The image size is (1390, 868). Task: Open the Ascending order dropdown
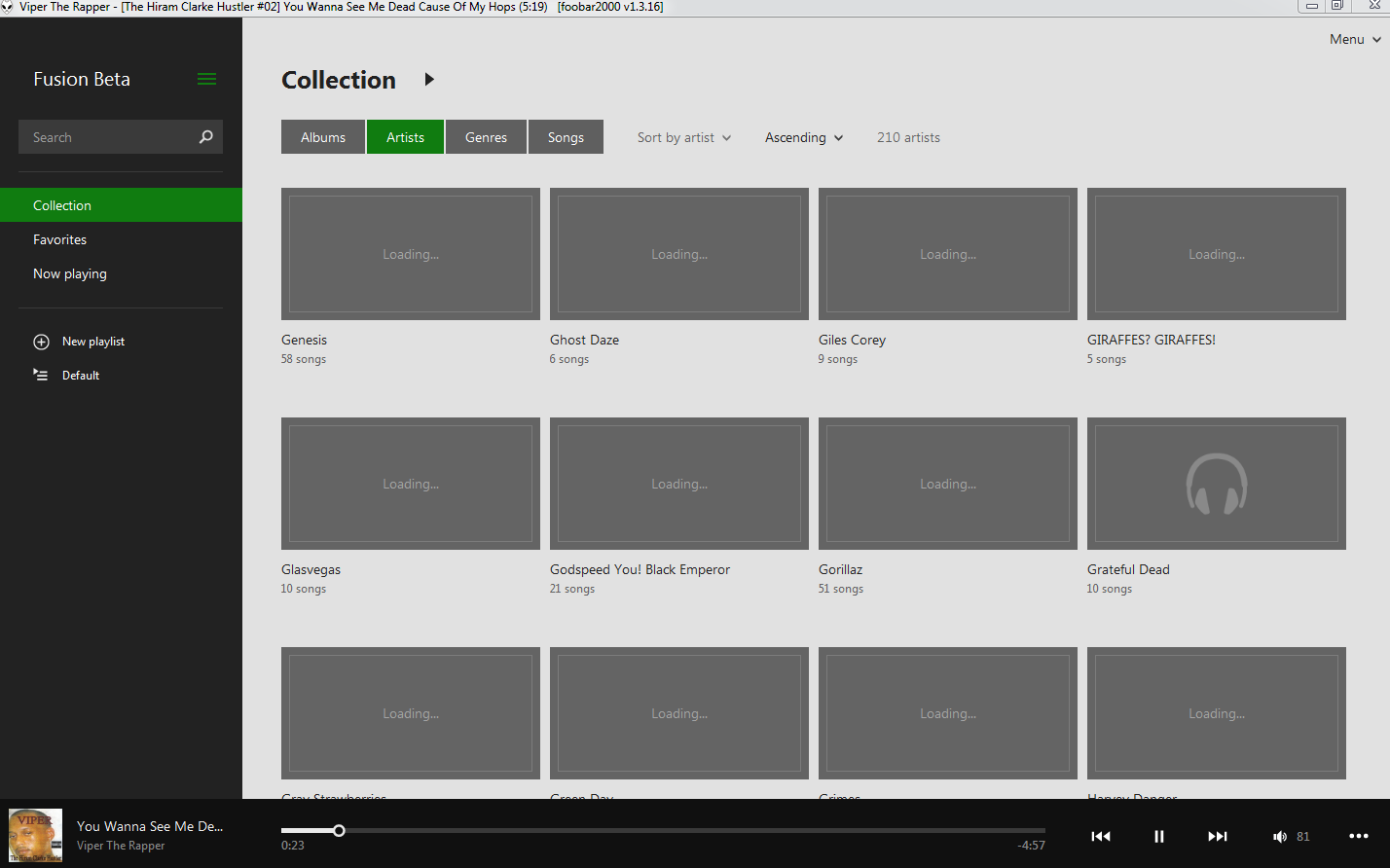(804, 137)
